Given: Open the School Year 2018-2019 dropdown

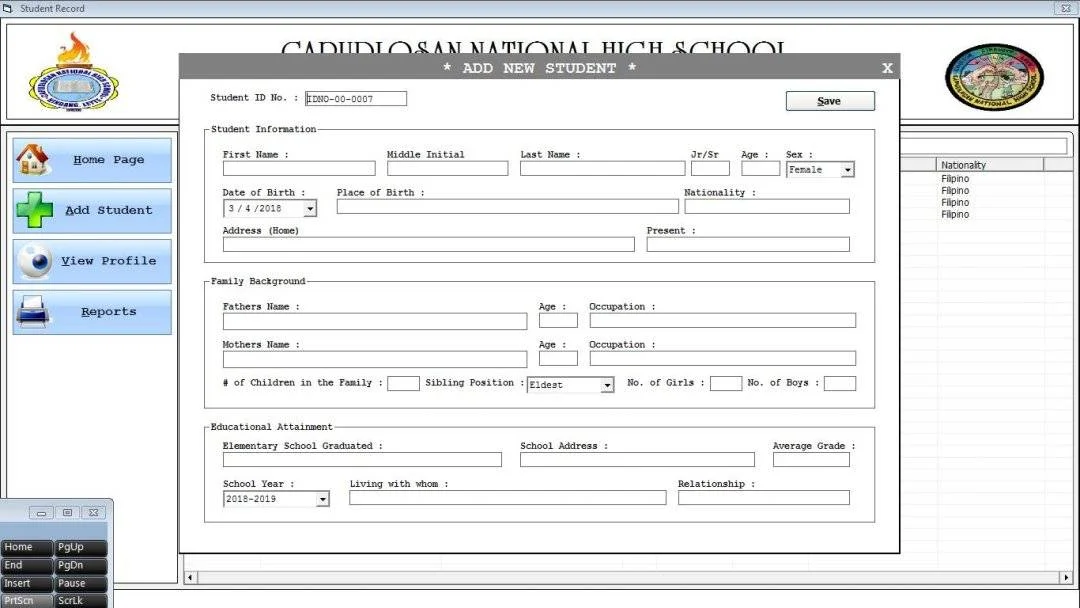Looking at the screenshot, I should pyautogui.click(x=322, y=499).
